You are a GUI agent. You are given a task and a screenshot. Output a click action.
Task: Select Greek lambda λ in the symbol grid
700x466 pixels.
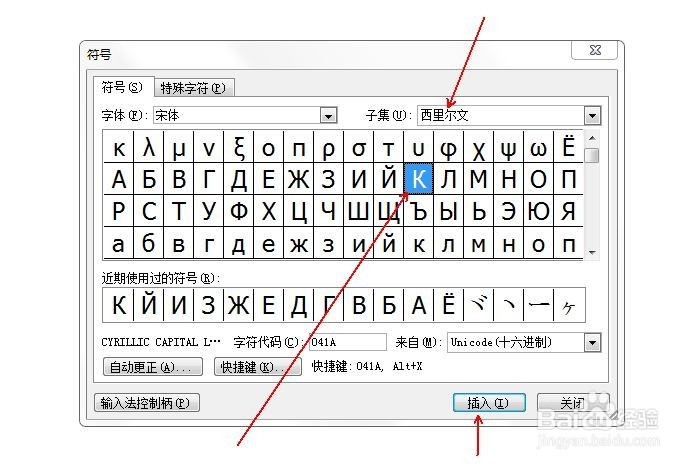[149, 147]
